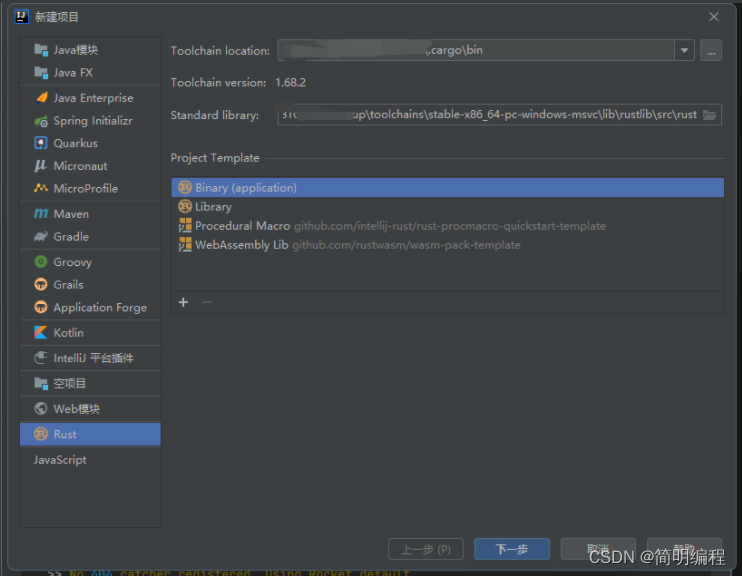Image resolution: width=742 pixels, height=576 pixels.
Task: Choose the Micronaut mu icon
Action: click(x=41, y=166)
